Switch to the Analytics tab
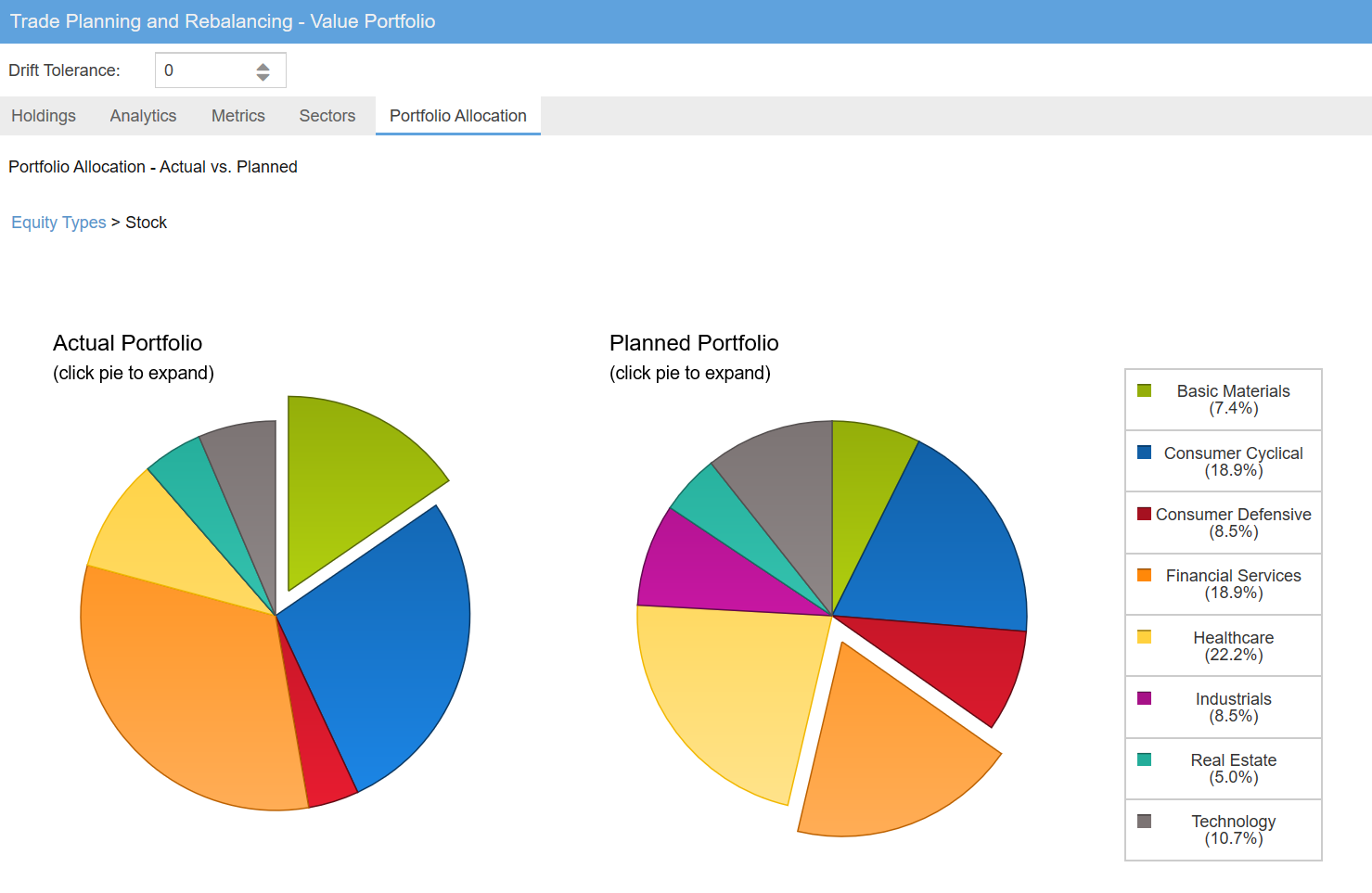 [143, 116]
